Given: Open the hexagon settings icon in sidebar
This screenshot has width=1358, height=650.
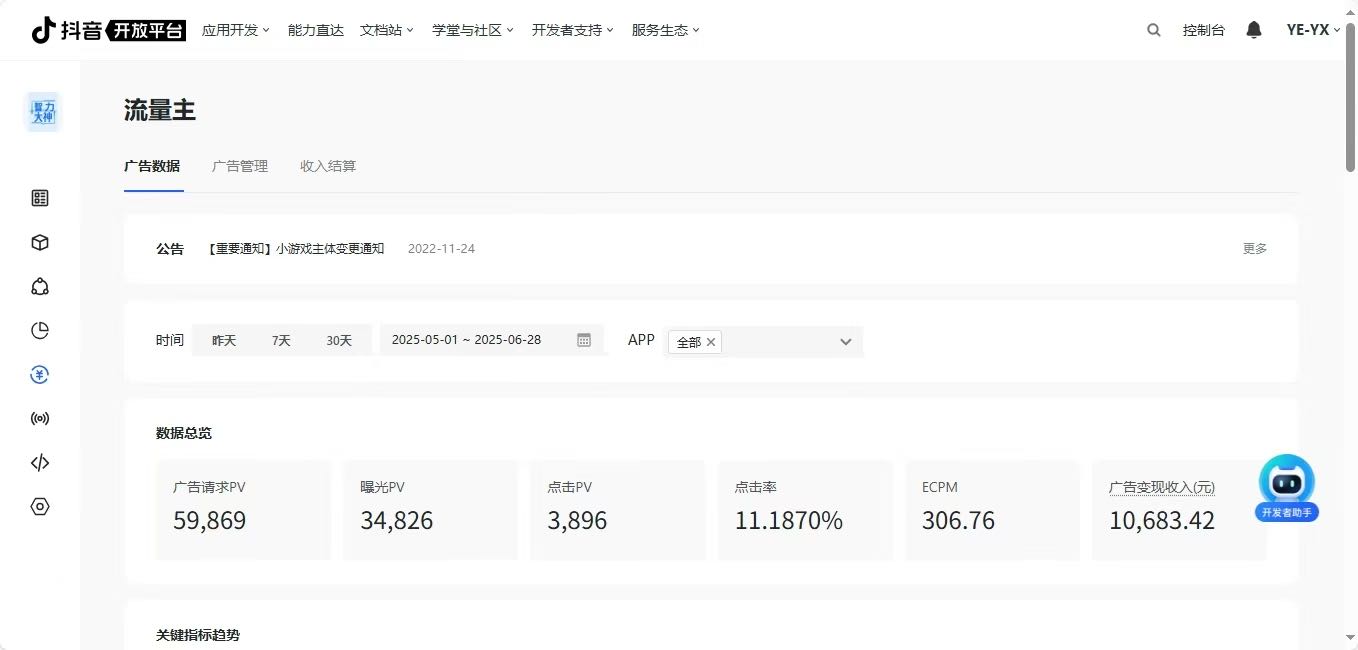Looking at the screenshot, I should coord(40,507).
